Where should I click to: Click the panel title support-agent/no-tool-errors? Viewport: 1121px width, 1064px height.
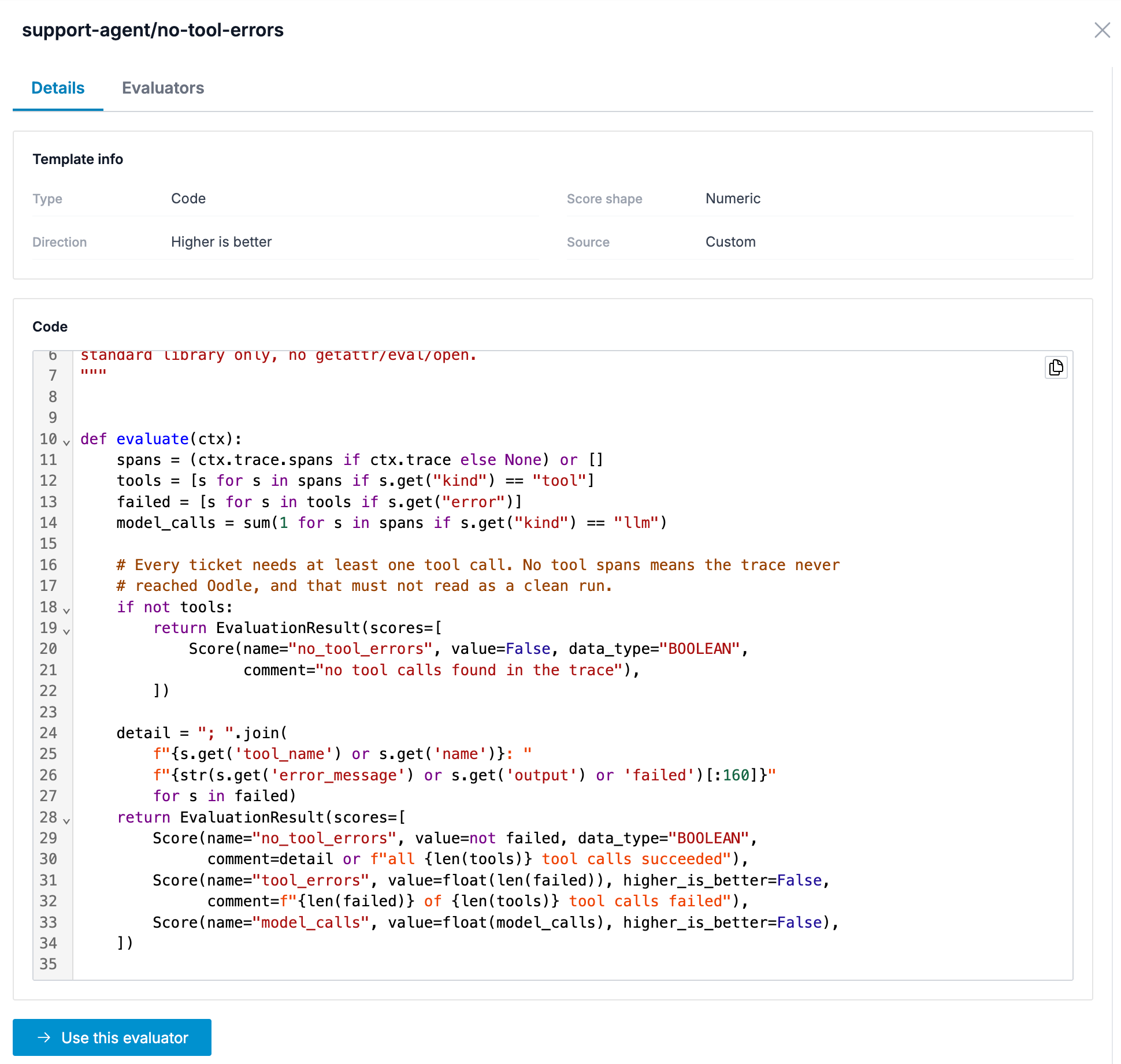(153, 30)
